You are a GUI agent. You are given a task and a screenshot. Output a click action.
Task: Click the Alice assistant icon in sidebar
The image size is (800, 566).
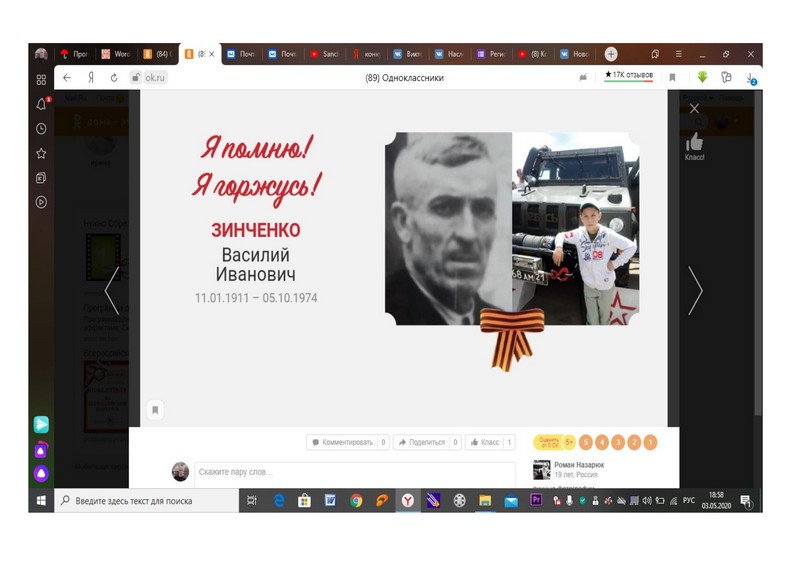click(x=41, y=474)
